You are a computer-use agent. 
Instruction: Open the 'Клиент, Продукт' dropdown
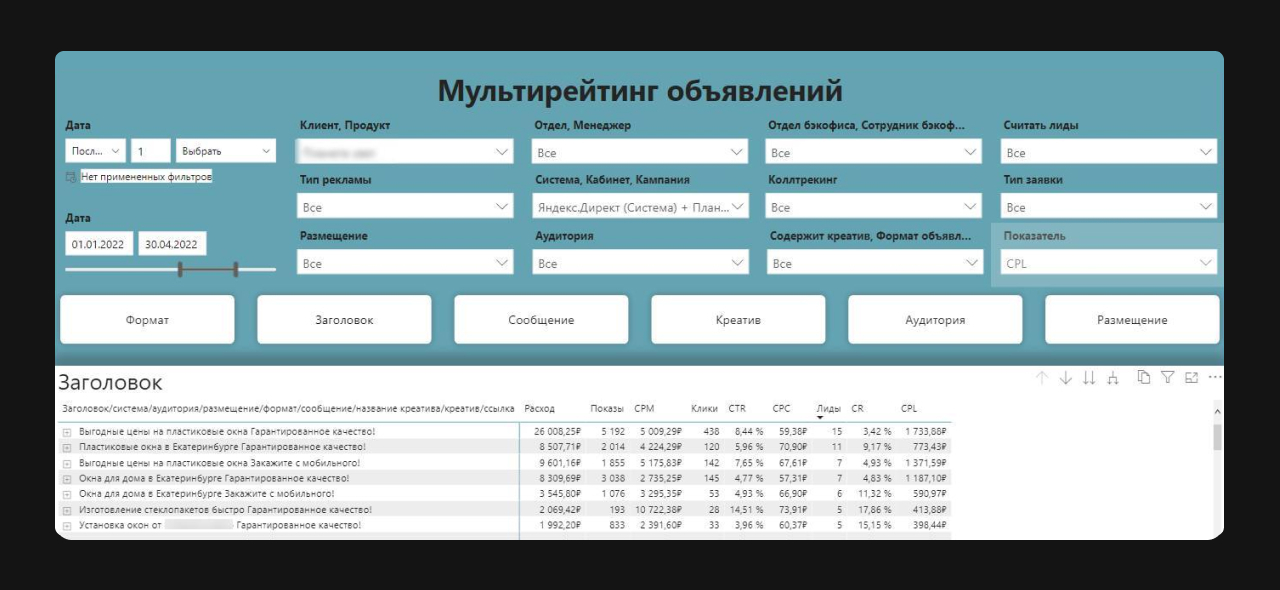pos(405,152)
